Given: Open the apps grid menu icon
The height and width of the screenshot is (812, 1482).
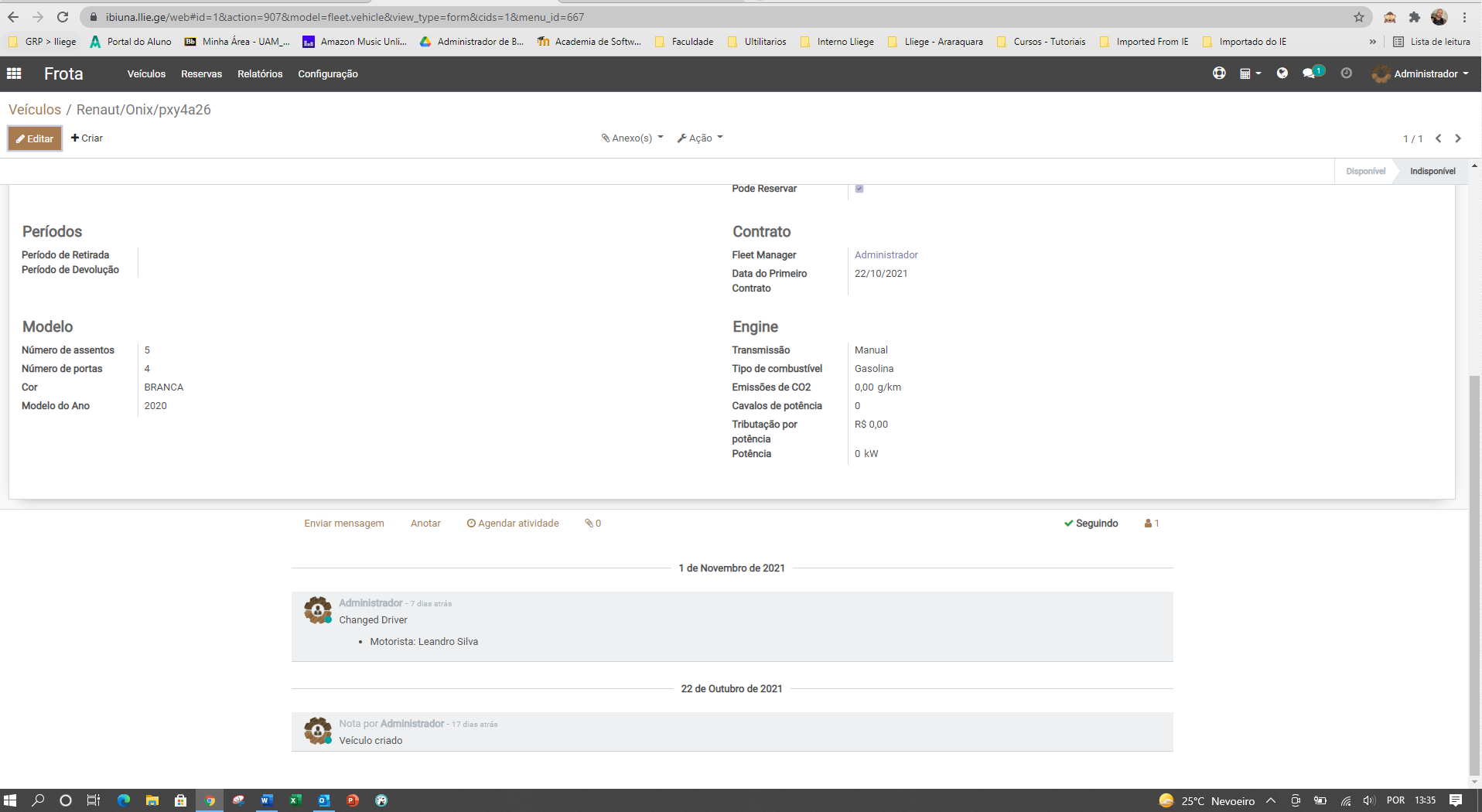Looking at the screenshot, I should [x=14, y=73].
